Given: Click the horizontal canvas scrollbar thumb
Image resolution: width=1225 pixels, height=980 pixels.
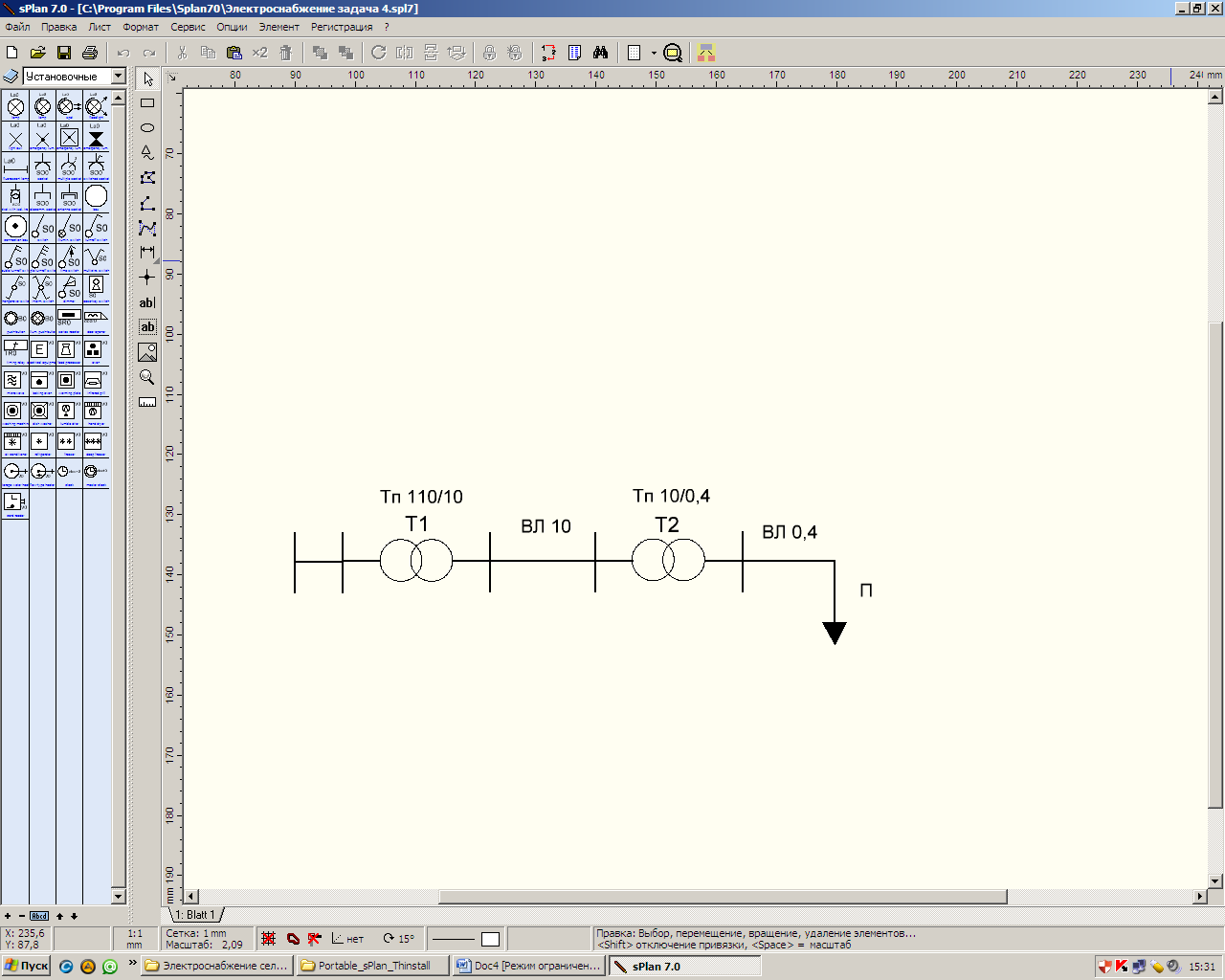Looking at the screenshot, I should coord(723,897).
